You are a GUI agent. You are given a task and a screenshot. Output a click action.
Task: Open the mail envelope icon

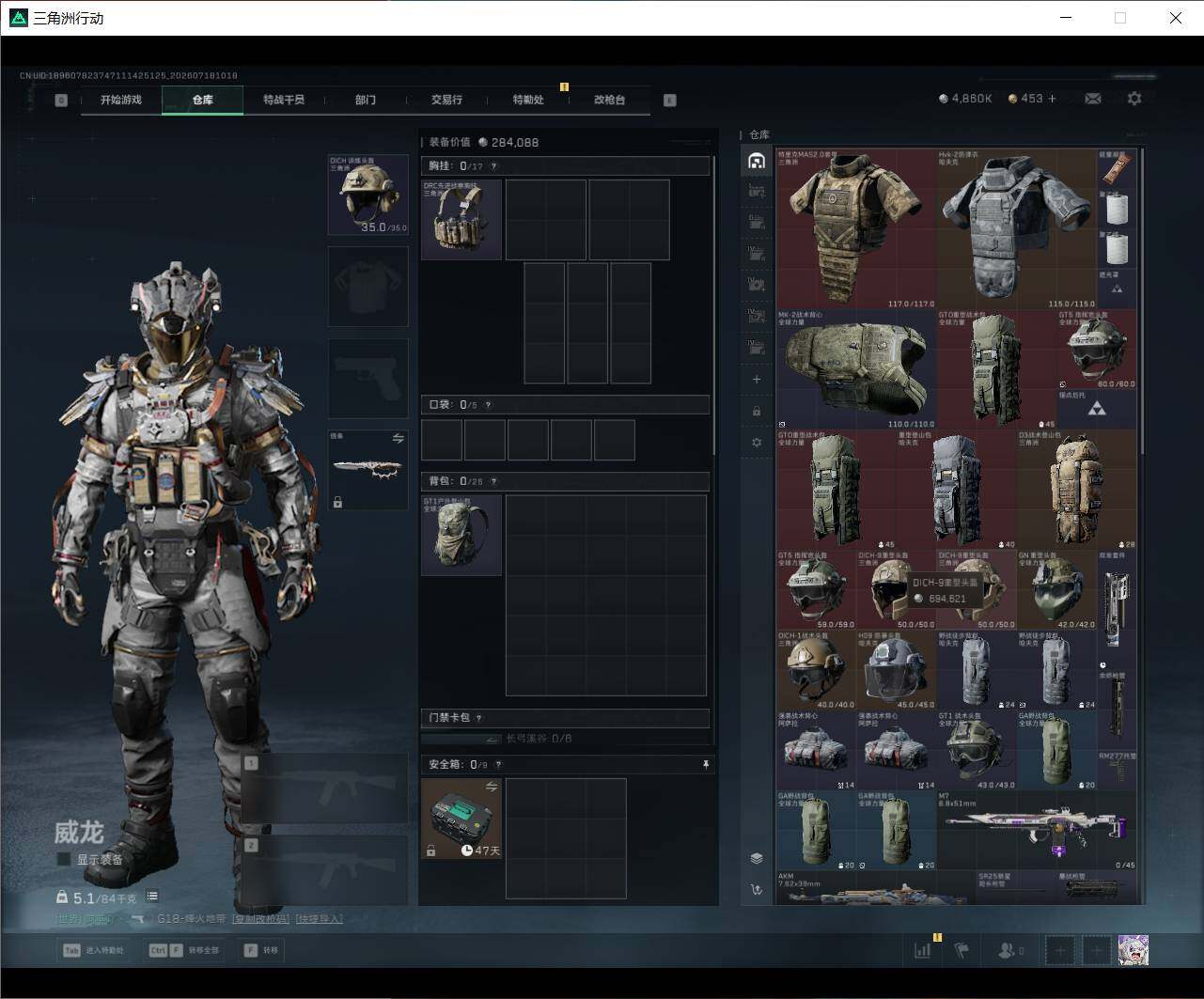click(1092, 99)
